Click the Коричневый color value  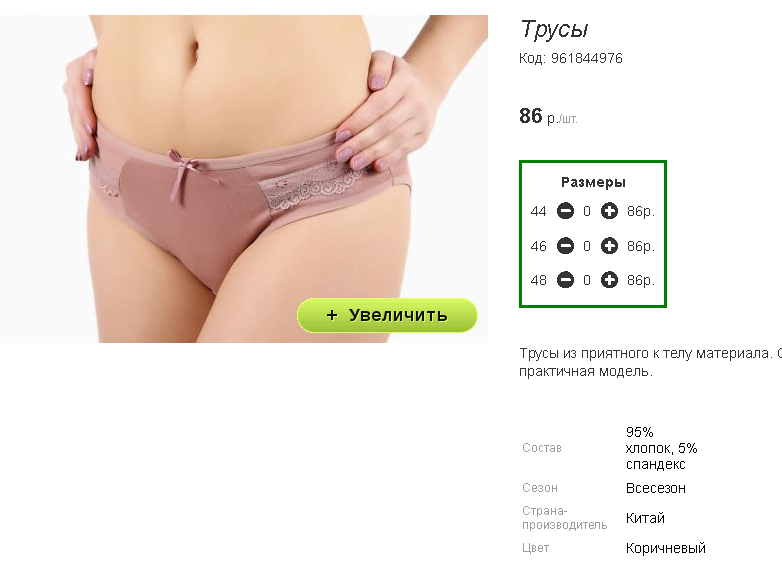(x=665, y=548)
